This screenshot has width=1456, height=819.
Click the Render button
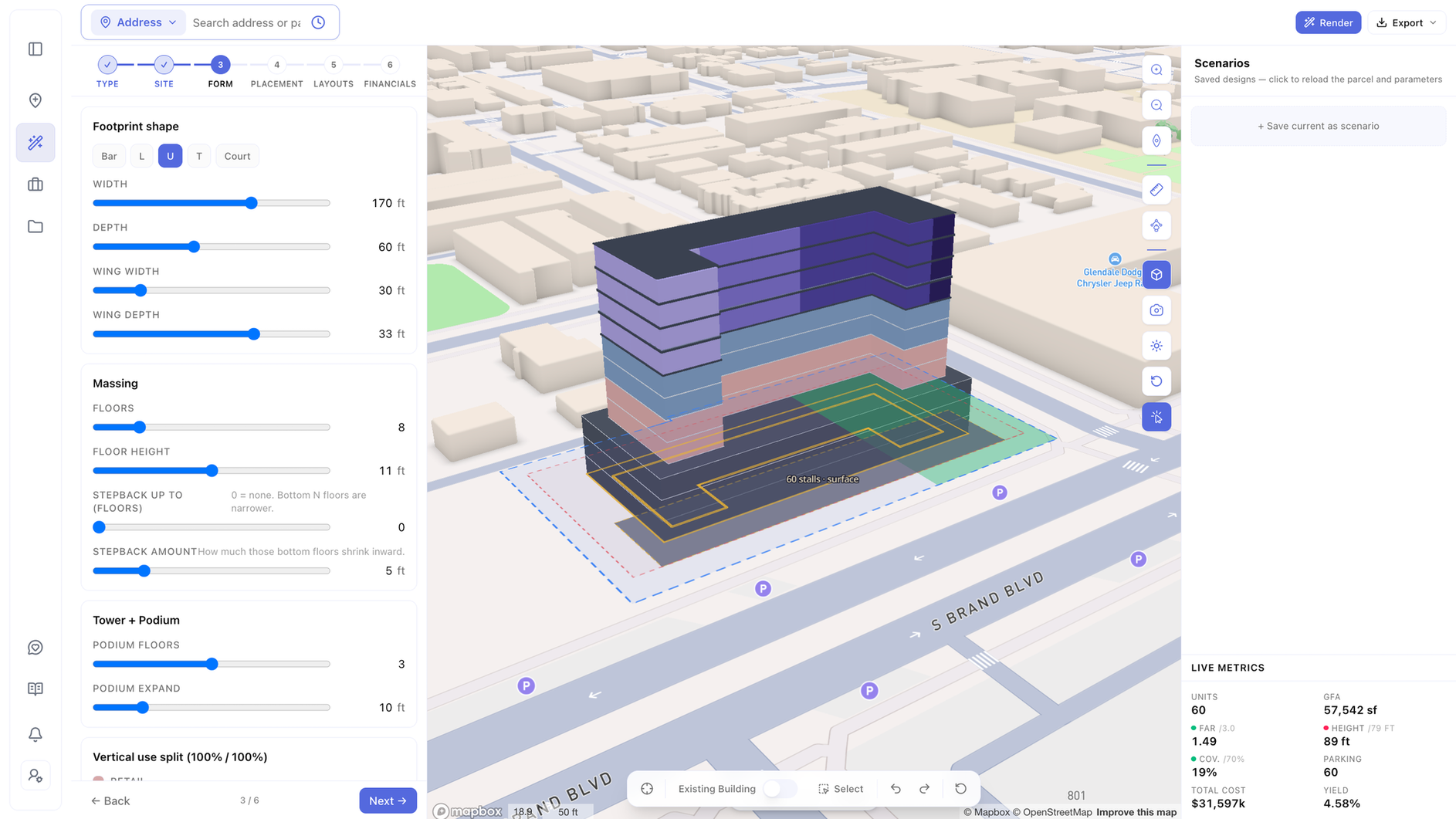(x=1328, y=22)
